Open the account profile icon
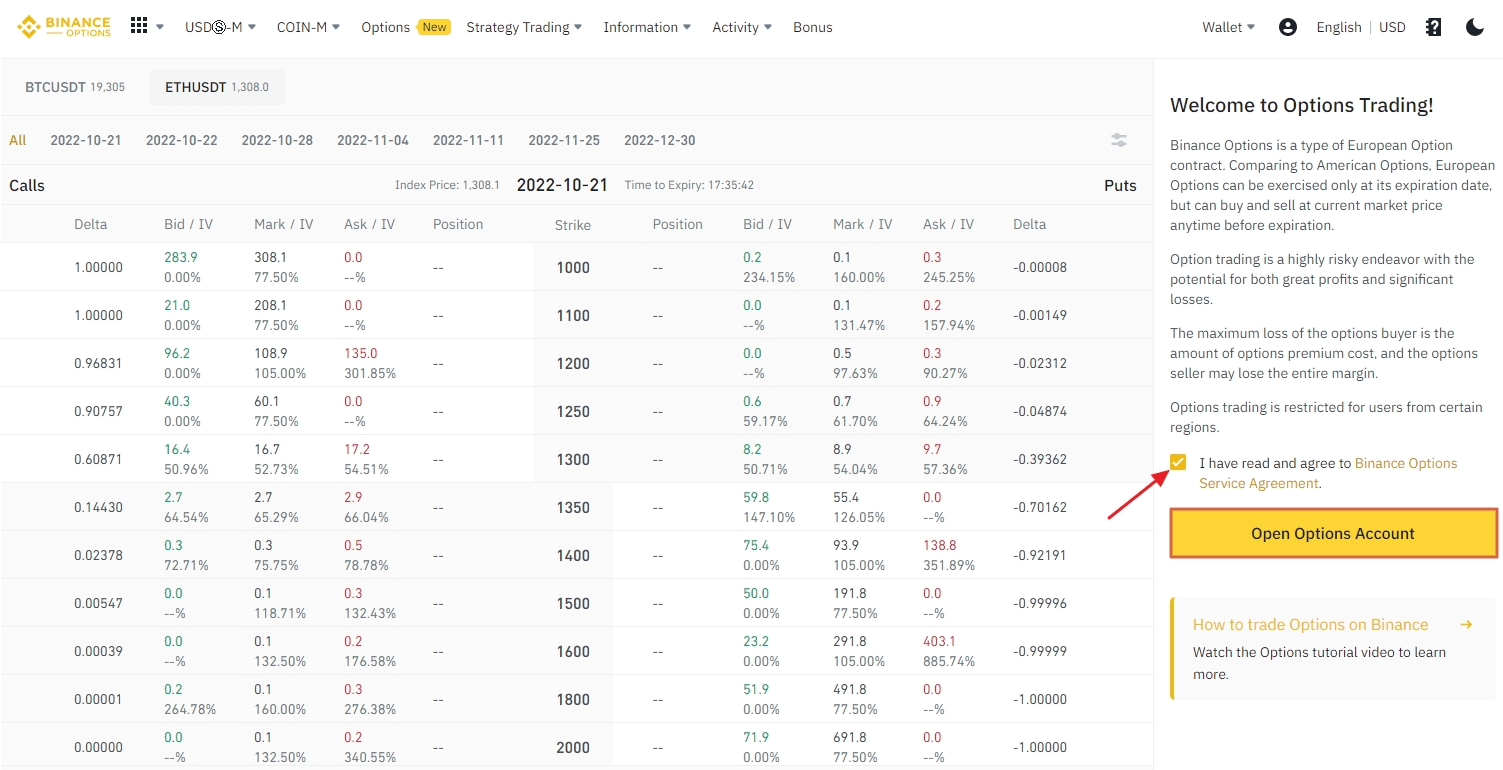Viewport: 1503px width, 770px height. pyautogui.click(x=1288, y=27)
